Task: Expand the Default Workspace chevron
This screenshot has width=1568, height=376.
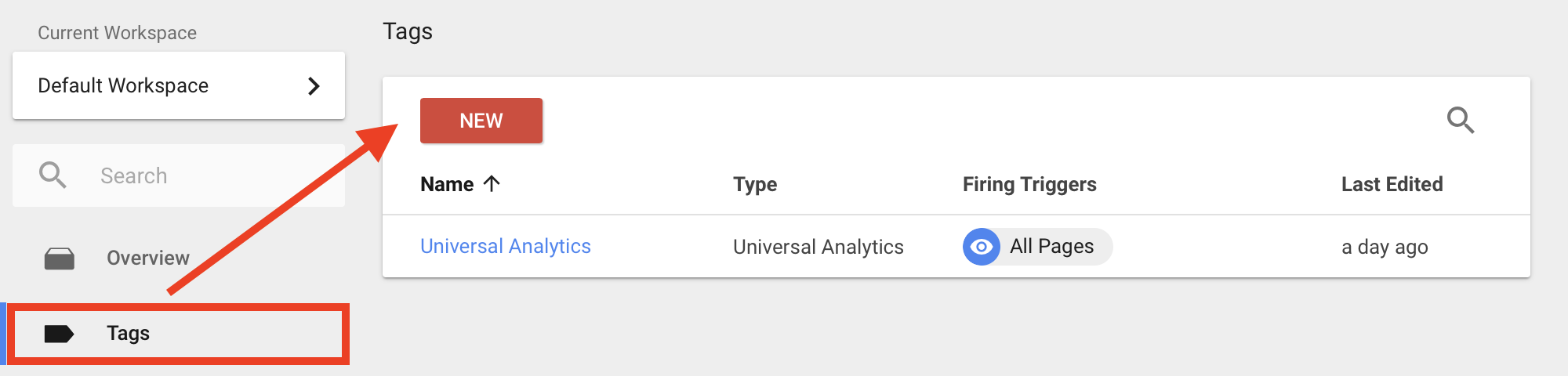Action: [314, 86]
